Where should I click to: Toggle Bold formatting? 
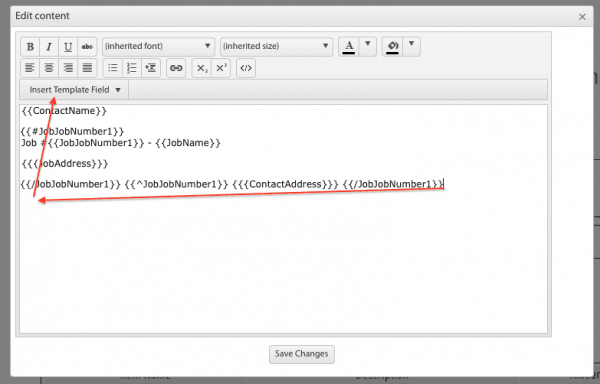(30, 47)
